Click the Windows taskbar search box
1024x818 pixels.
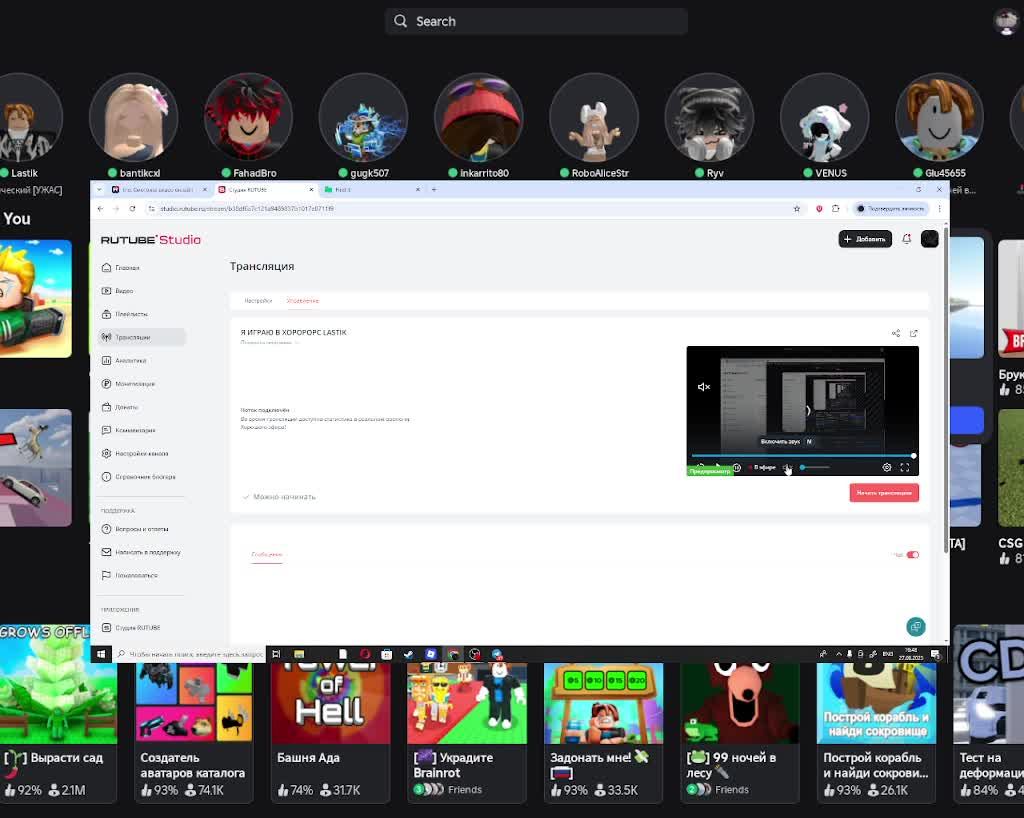(x=191, y=653)
